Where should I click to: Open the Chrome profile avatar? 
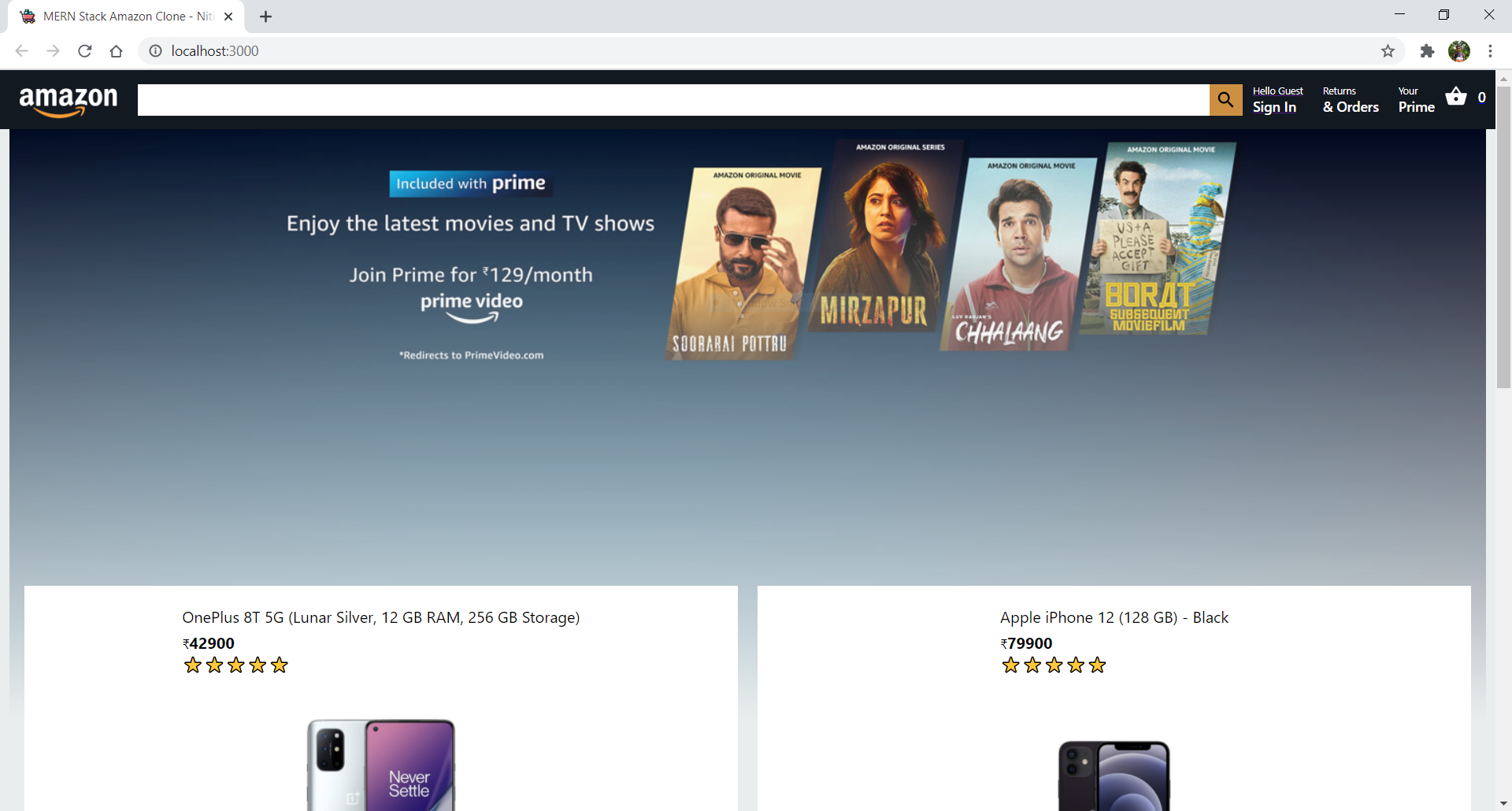tap(1459, 51)
